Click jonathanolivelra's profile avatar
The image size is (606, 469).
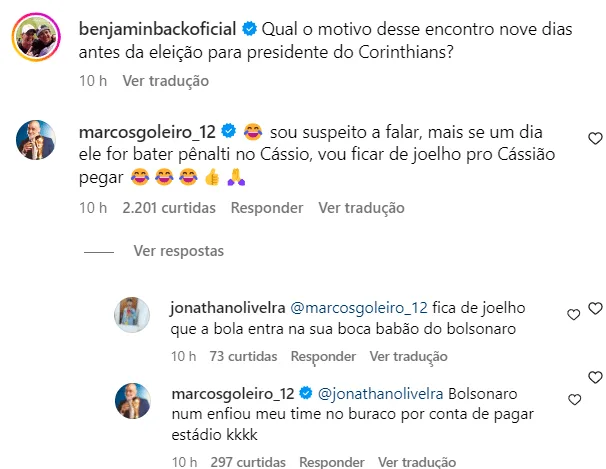[132, 314]
